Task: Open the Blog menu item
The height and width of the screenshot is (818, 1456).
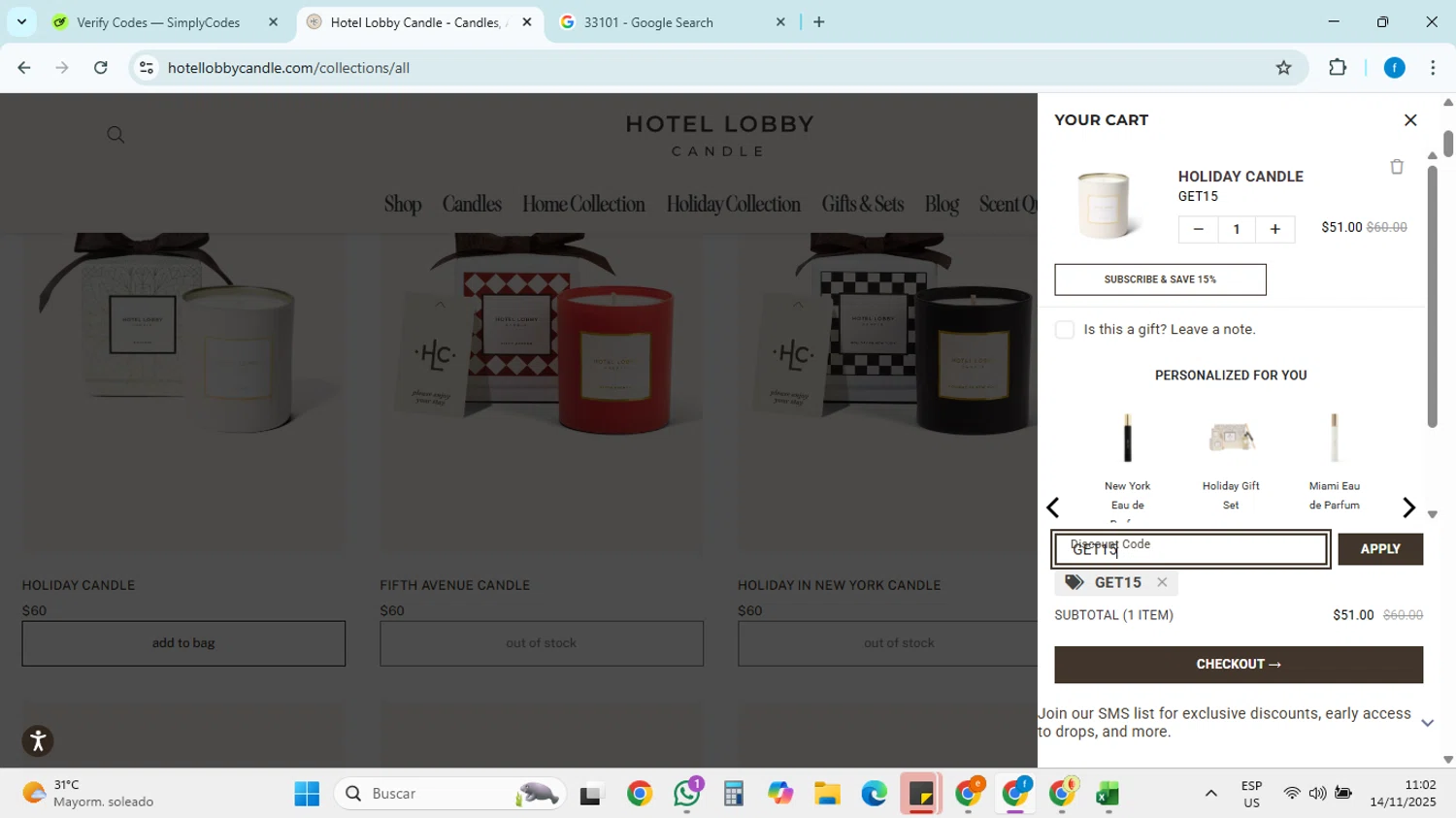Action: [942, 204]
